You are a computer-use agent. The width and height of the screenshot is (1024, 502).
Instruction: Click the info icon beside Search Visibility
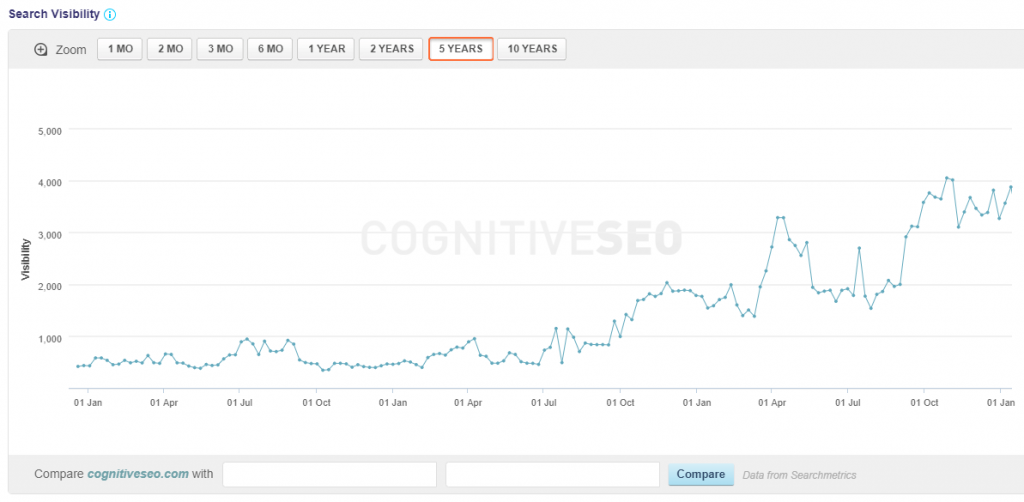[x=110, y=14]
